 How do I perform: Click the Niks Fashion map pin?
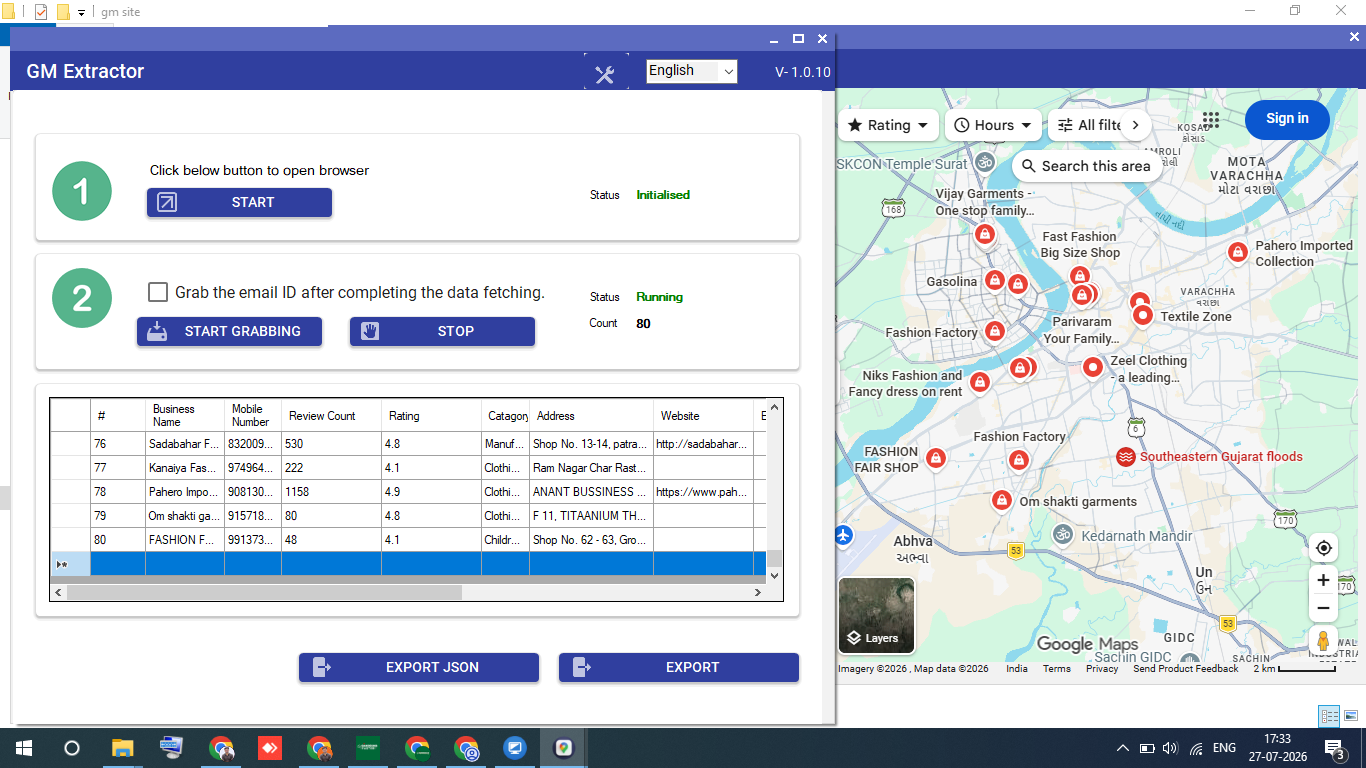click(x=980, y=381)
